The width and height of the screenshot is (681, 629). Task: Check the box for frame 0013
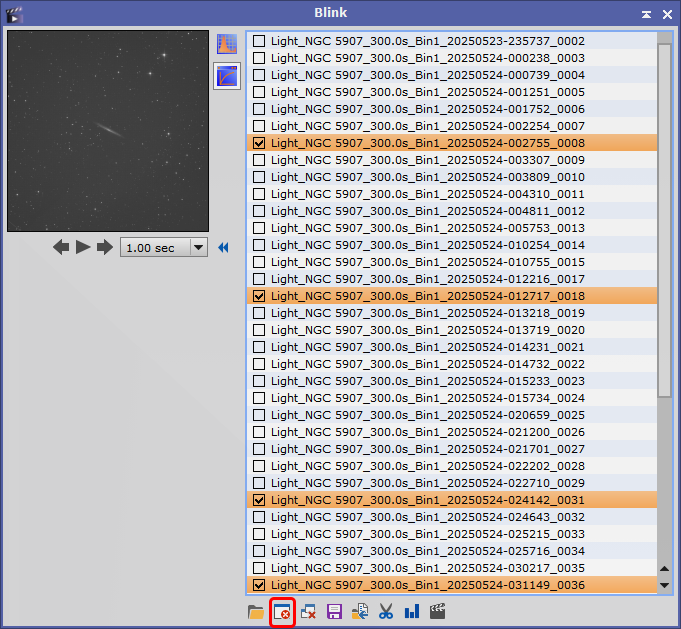click(259, 228)
